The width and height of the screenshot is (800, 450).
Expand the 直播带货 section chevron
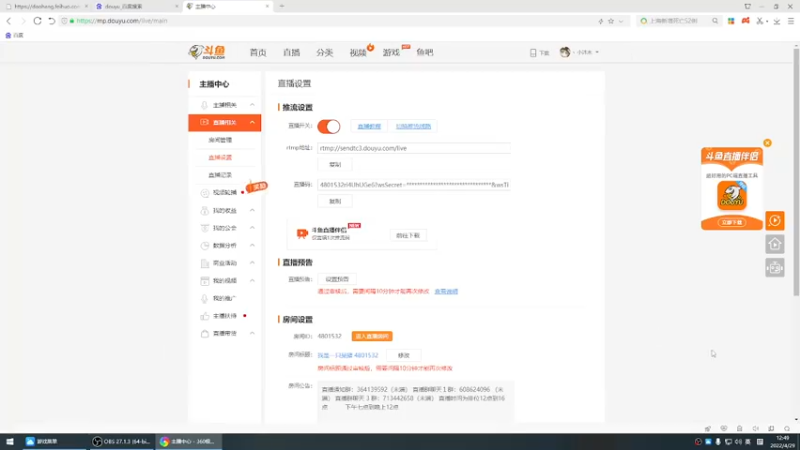tap(252, 334)
